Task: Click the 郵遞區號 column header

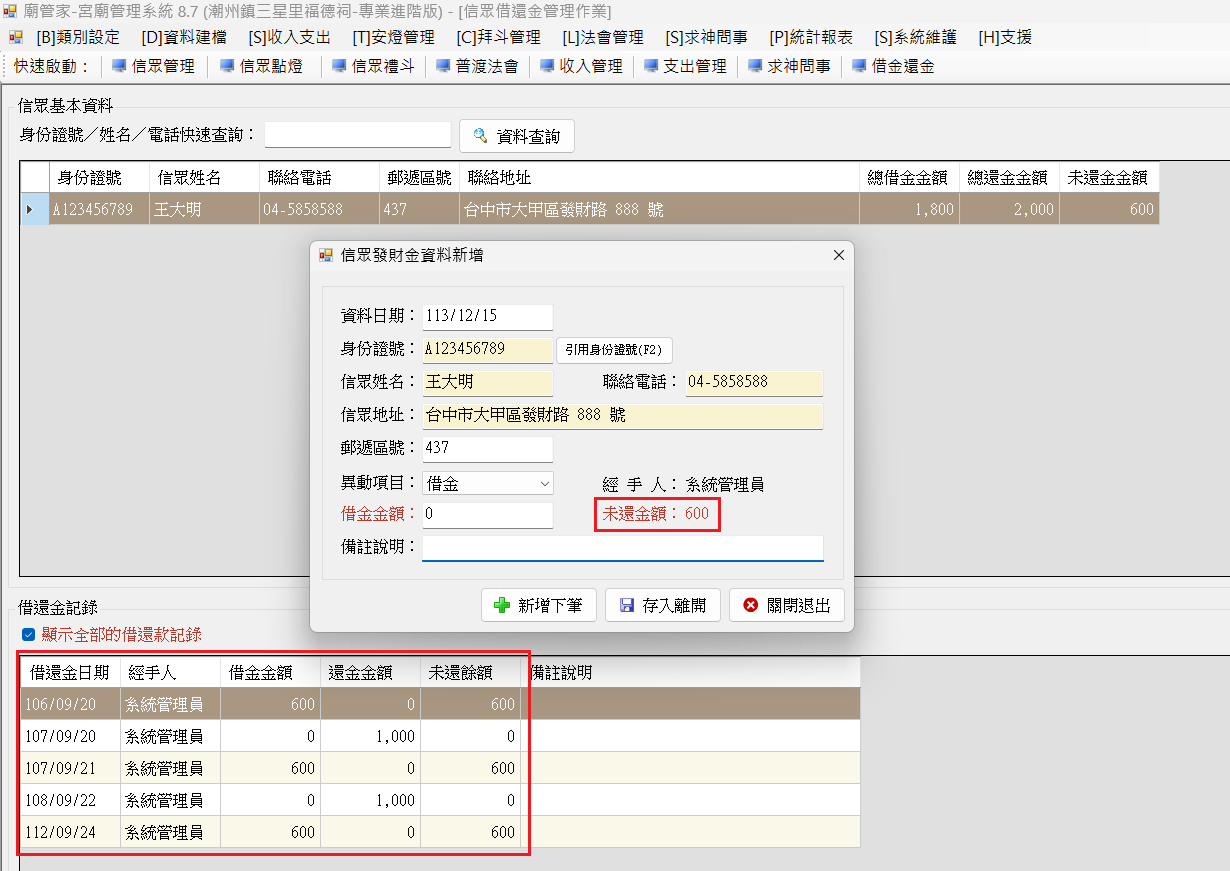Action: pos(419,178)
